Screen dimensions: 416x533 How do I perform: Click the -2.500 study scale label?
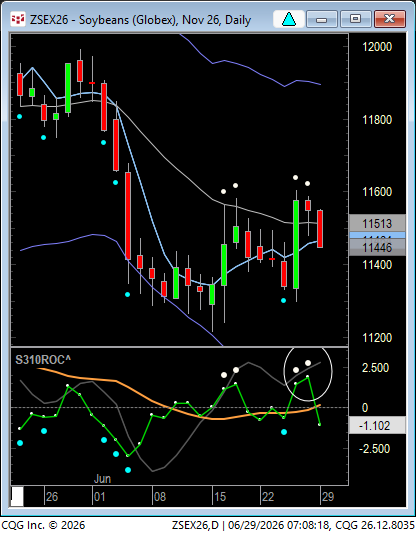(x=374, y=449)
